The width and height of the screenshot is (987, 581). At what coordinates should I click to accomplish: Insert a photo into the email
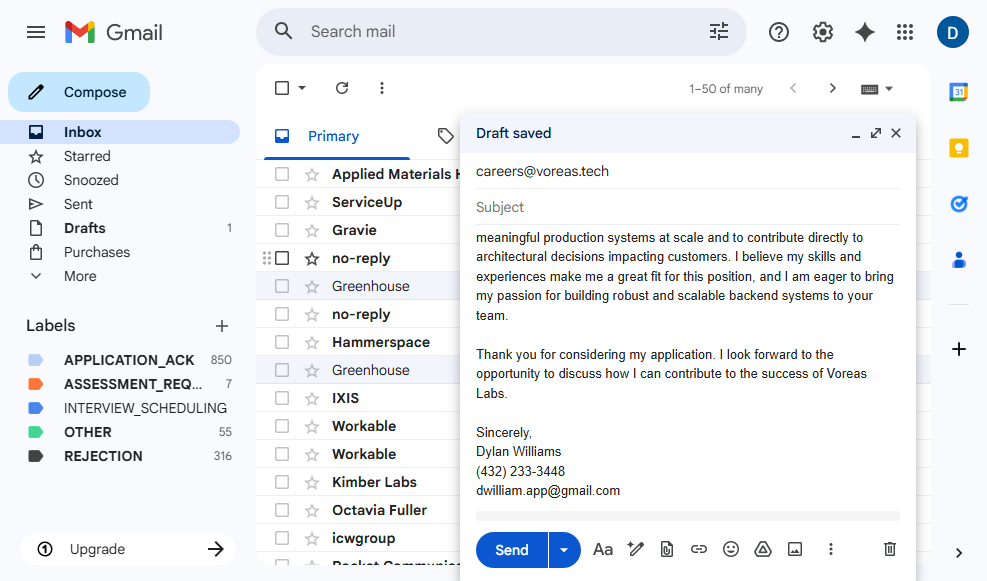pos(795,549)
